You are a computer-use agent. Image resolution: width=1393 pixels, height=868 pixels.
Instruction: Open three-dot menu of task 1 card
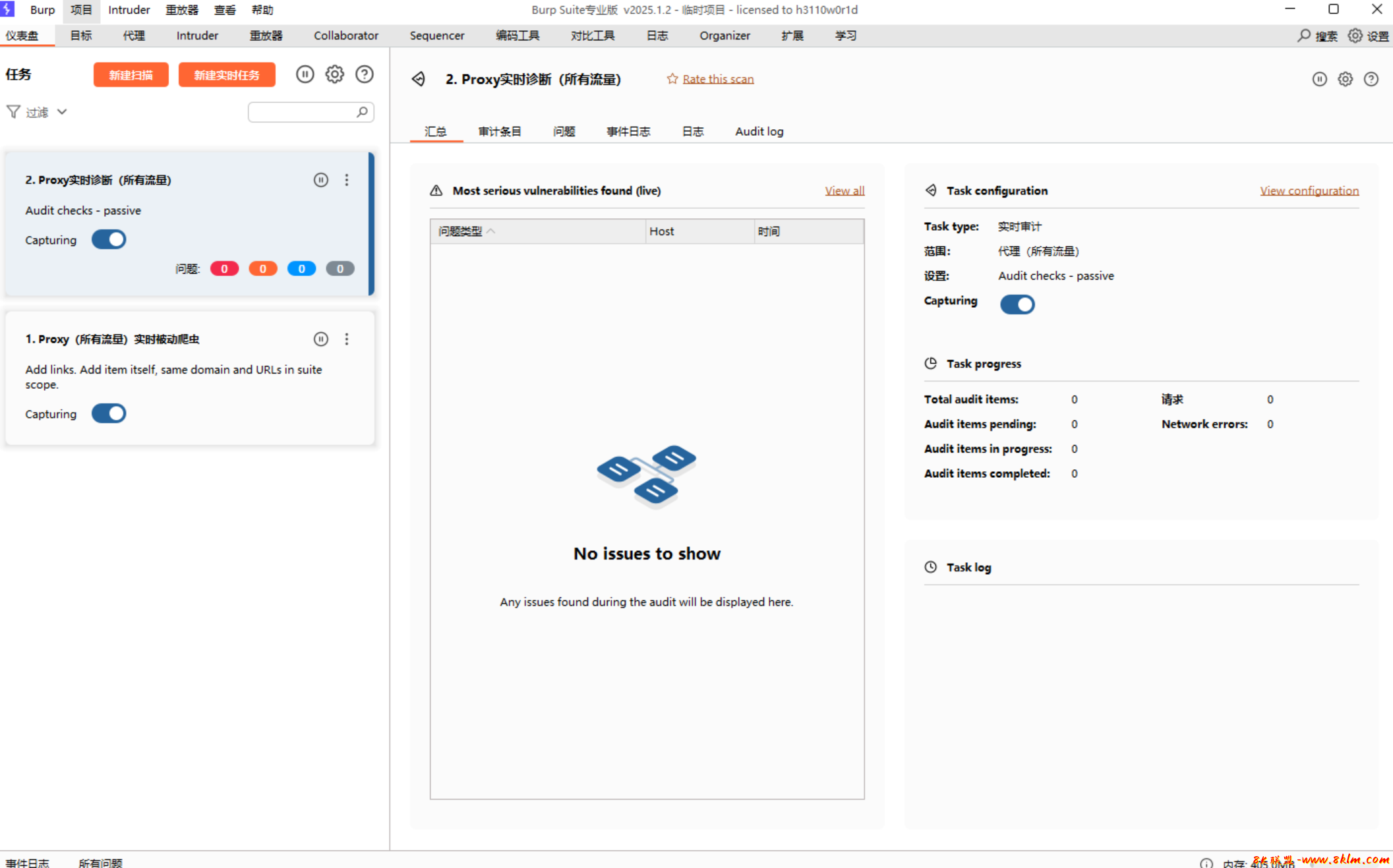tap(347, 339)
